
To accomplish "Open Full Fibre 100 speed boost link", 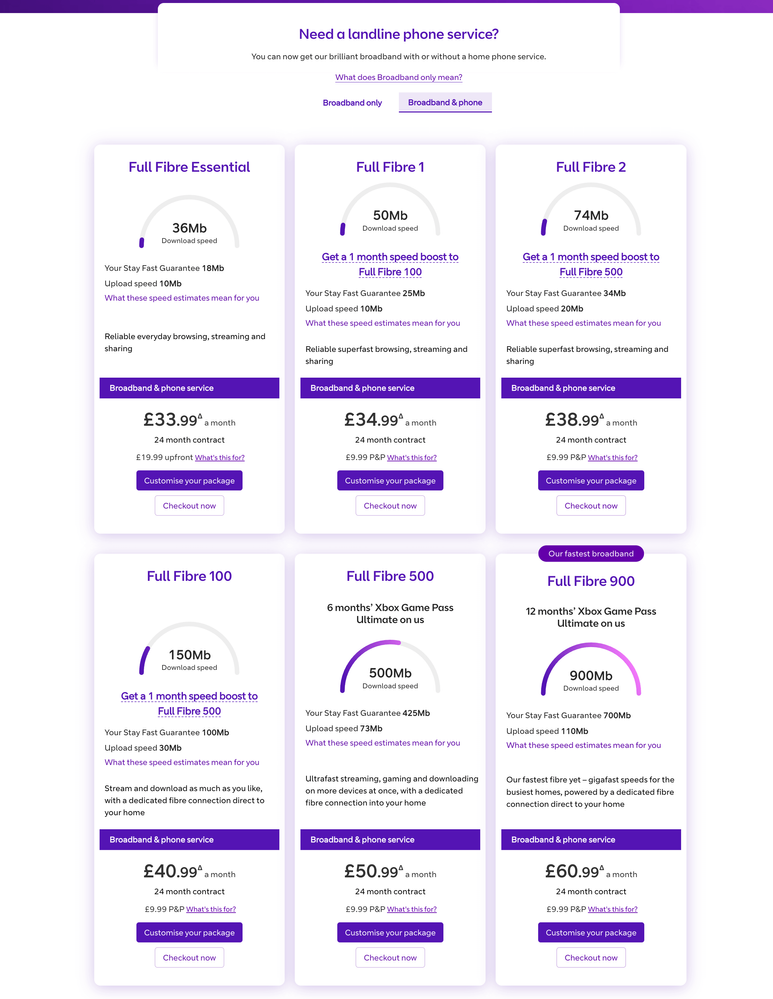I will click(x=189, y=703).
